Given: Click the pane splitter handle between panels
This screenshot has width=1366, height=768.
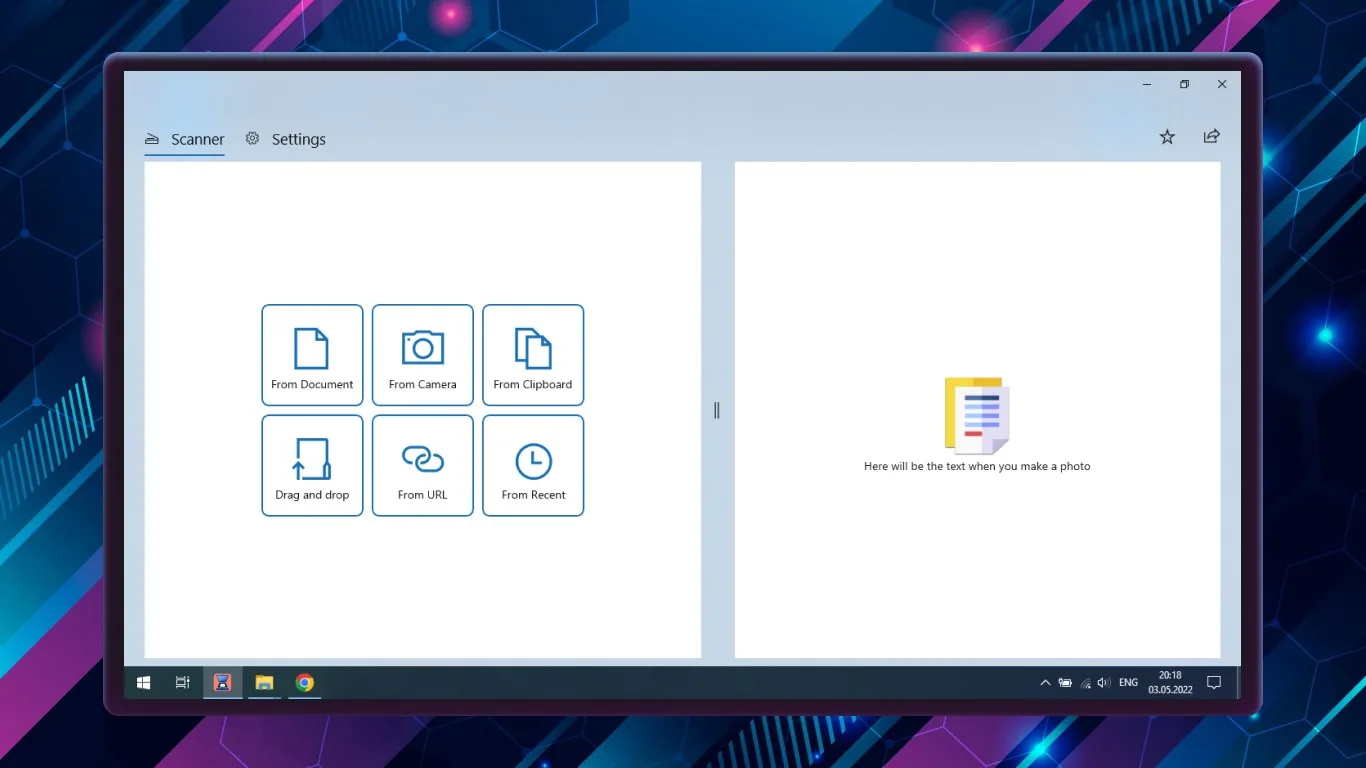Looking at the screenshot, I should coord(717,410).
